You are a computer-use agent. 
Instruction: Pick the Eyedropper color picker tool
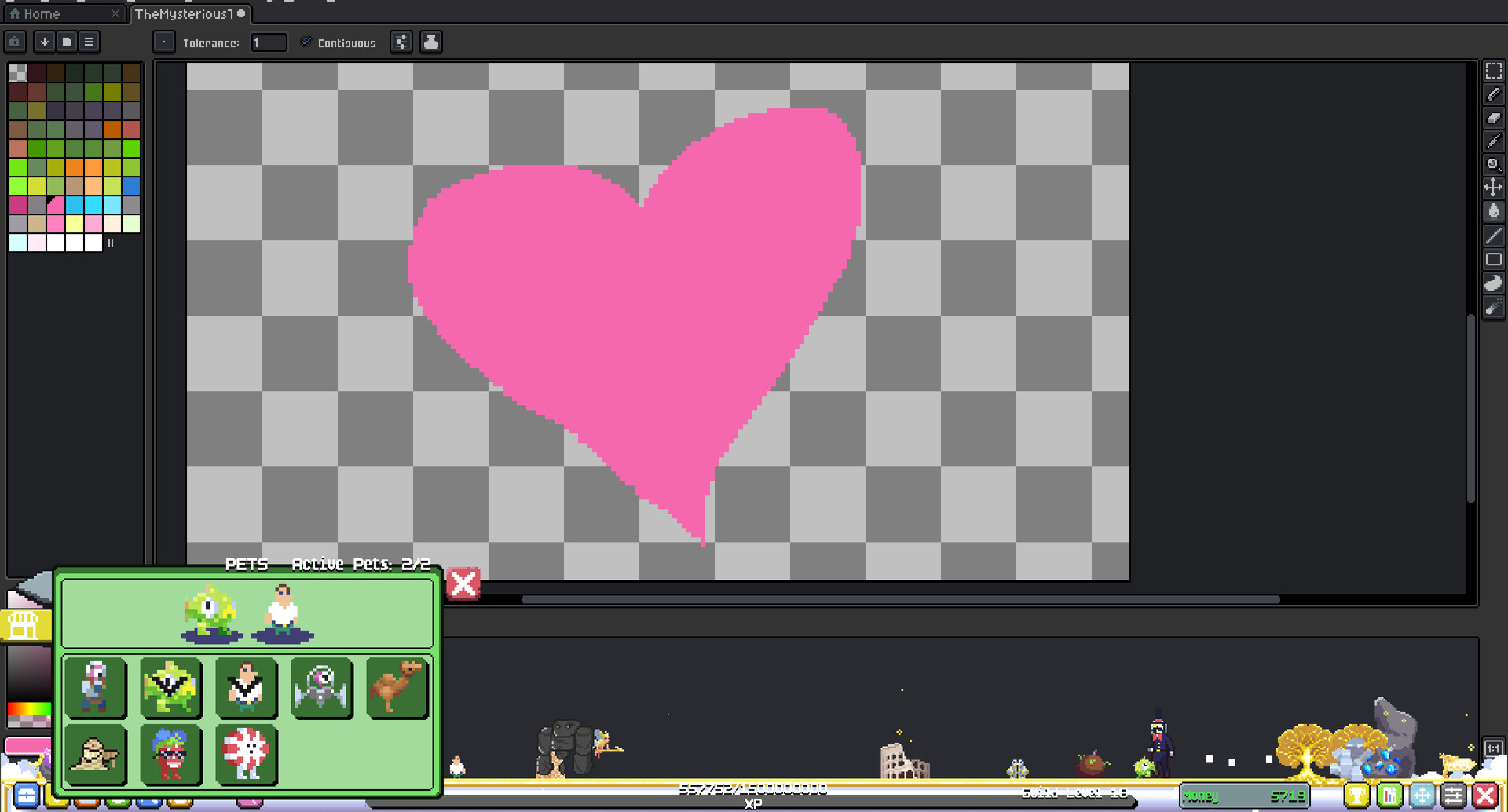point(1494,141)
